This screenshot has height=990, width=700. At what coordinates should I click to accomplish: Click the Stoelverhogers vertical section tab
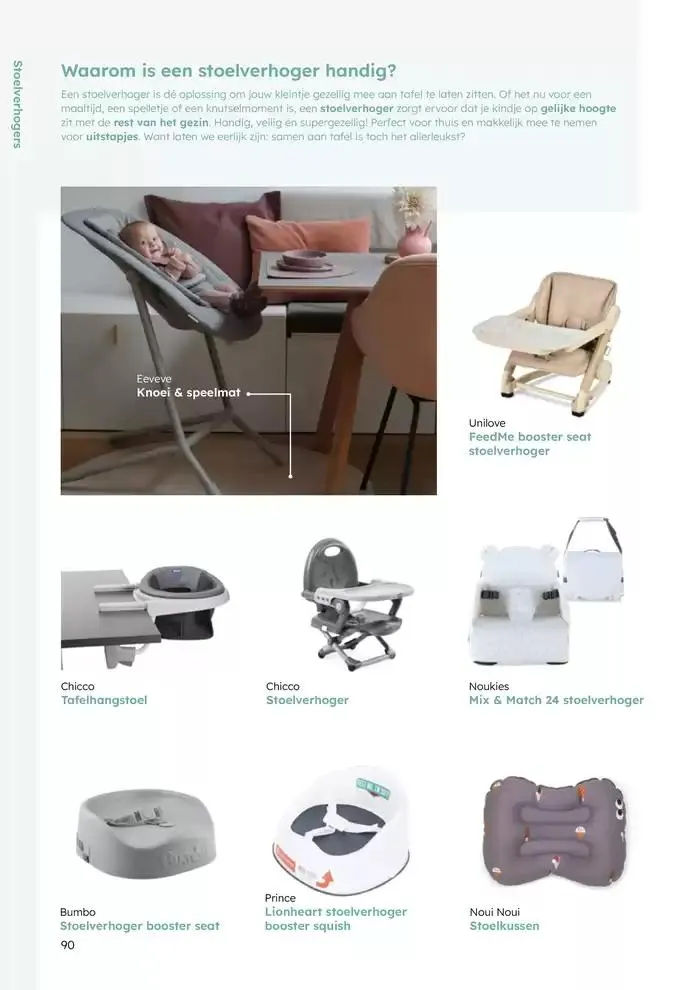click(x=17, y=104)
